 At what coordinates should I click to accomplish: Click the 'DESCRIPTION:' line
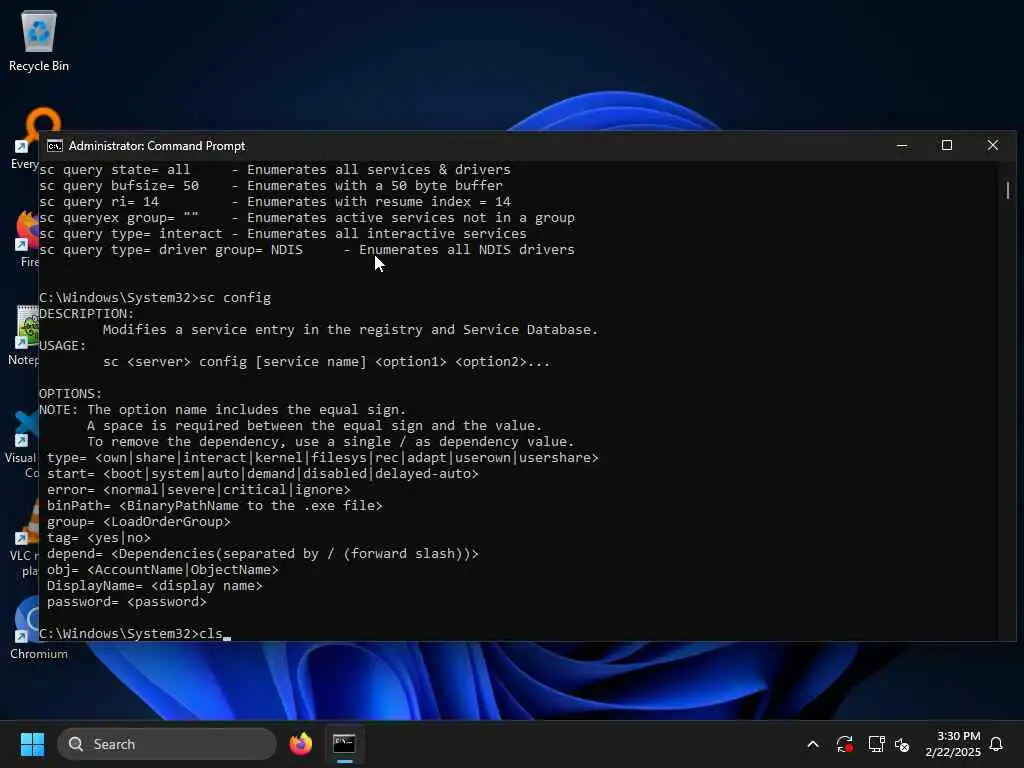[x=86, y=313]
